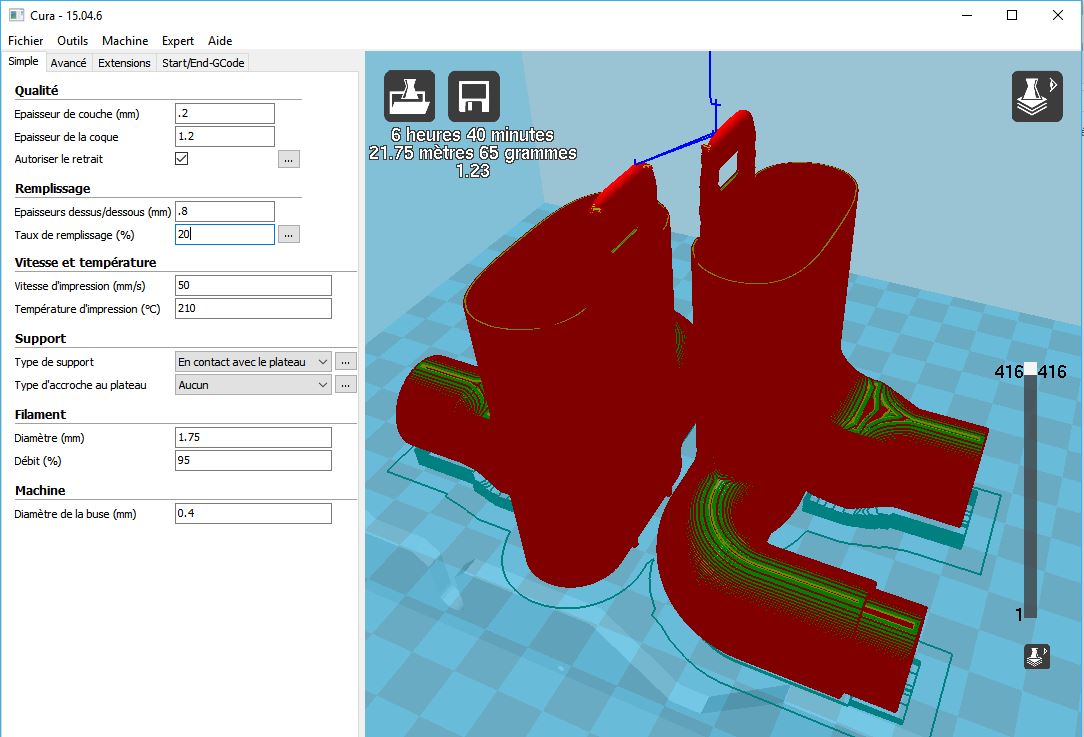This screenshot has width=1084, height=737.
Task: Click the Load model icon
Action: (409, 96)
